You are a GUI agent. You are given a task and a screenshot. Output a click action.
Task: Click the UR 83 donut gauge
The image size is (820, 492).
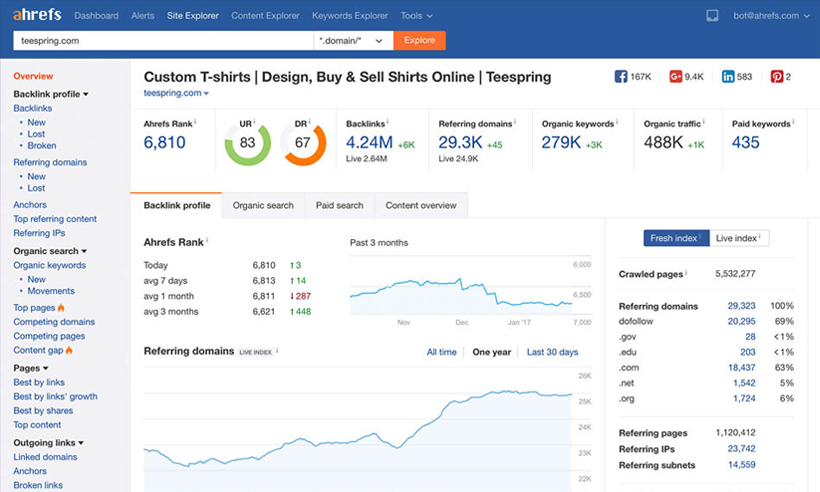247,143
